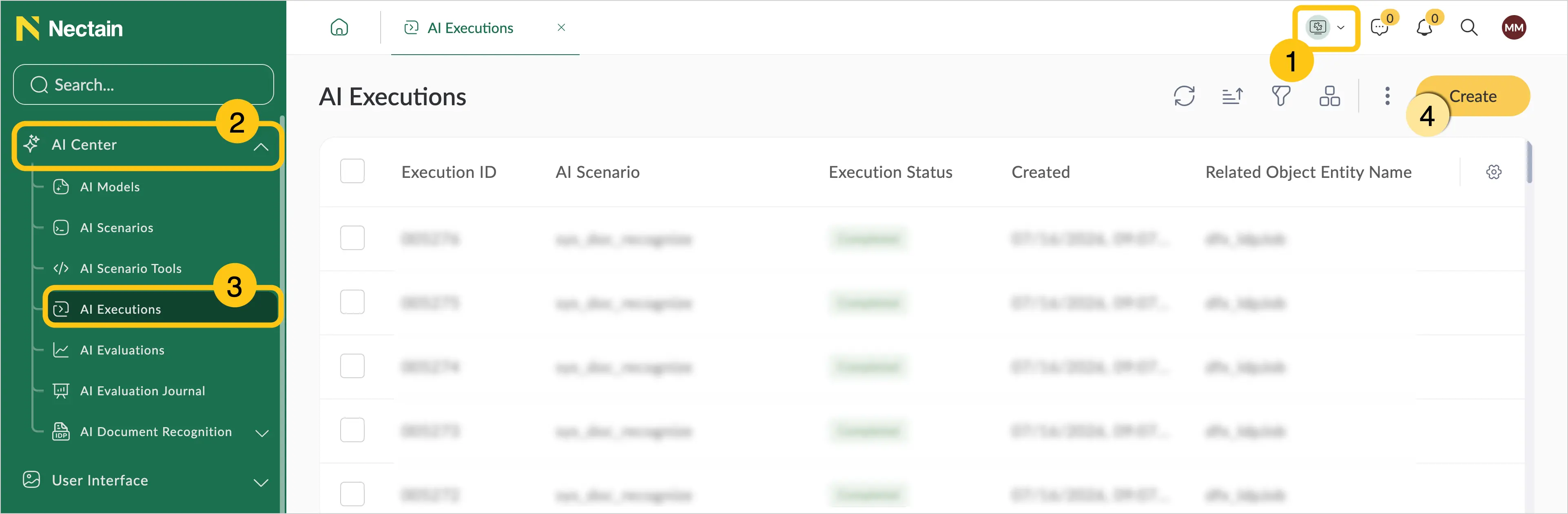Click the AI Evaluations chart icon

pyautogui.click(x=61, y=350)
